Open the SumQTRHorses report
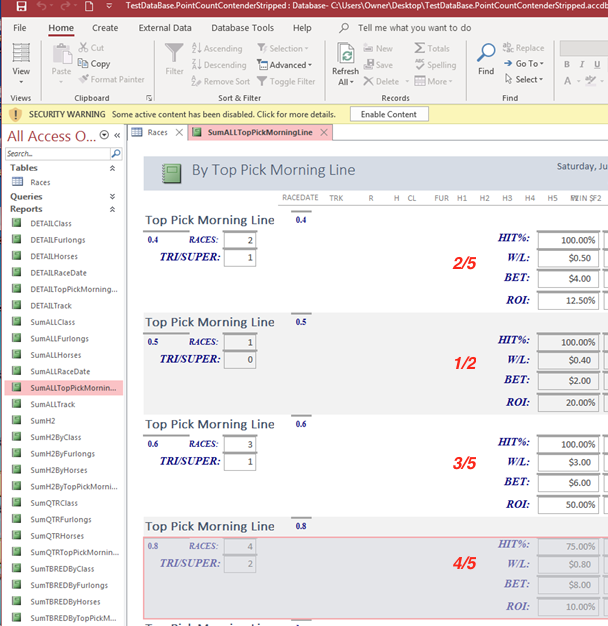The width and height of the screenshot is (608, 626). coord(57,536)
